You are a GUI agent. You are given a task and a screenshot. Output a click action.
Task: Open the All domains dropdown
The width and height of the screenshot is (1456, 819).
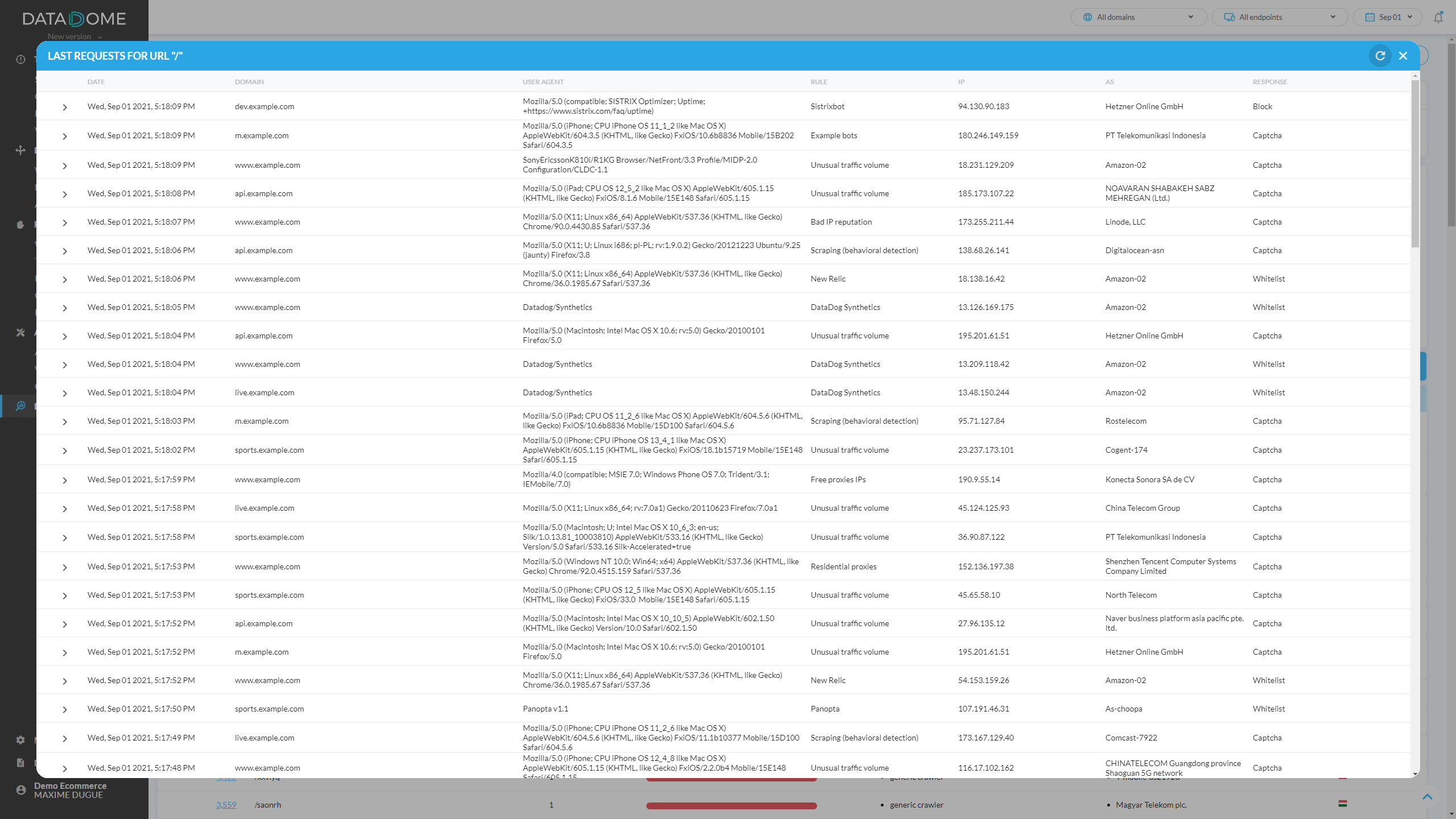1138,17
